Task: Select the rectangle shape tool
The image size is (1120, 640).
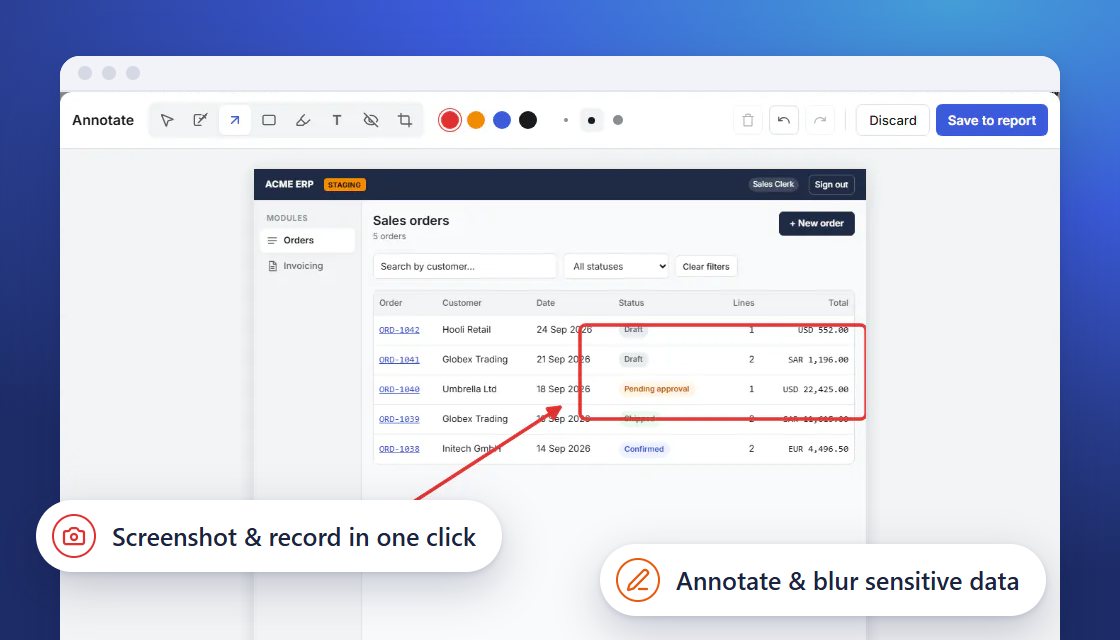Action: coord(269,120)
